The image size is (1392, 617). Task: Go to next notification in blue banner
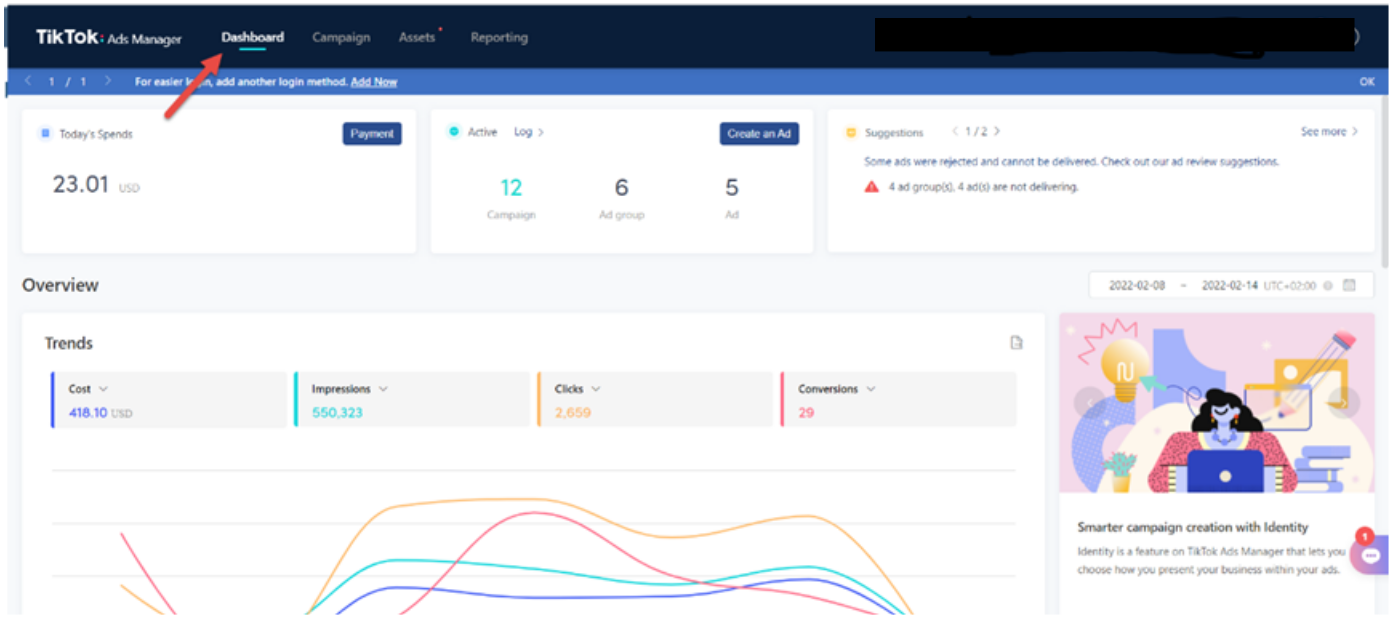pos(108,81)
